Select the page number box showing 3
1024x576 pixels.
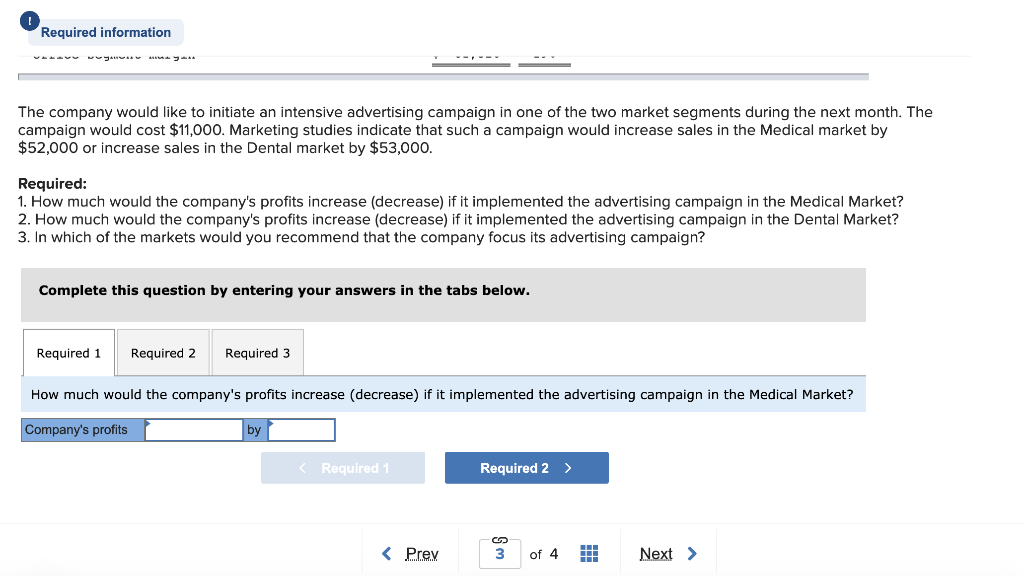(x=499, y=553)
